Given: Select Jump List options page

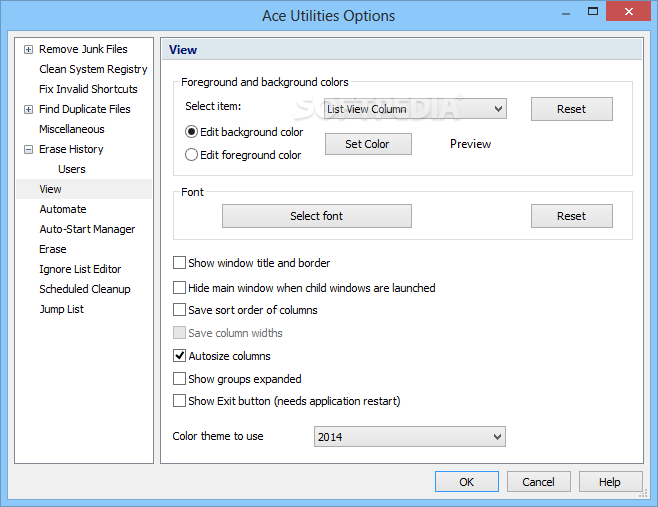Looking at the screenshot, I should (x=62, y=309).
